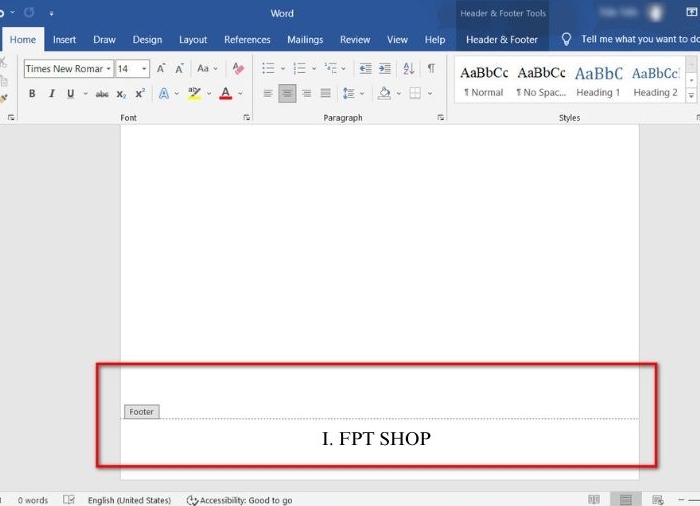700x506 pixels.
Task: Click Decrease Font Size icon
Action: coord(179,69)
